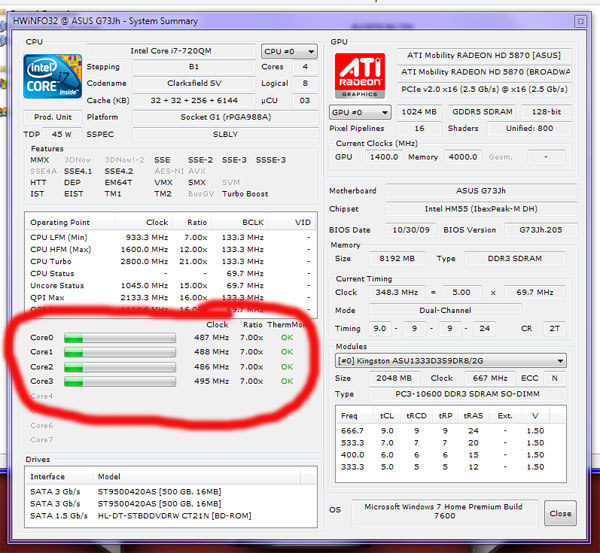Click the Model column header in Drives
Screen dimensions: 600x553
pos(197,476)
